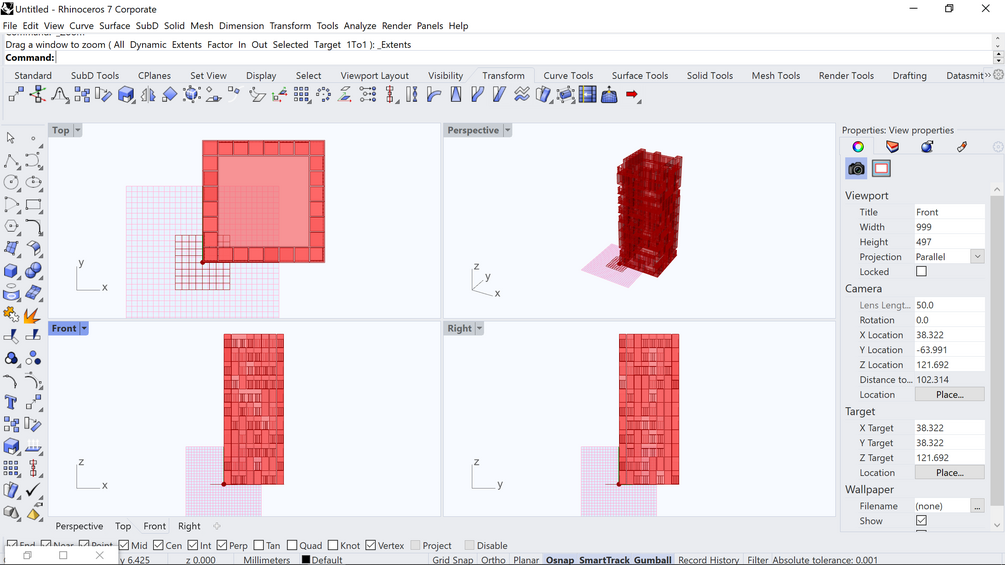Switch to the Perspective viewport tab at bottom
This screenshot has height=565, width=1005.
79,526
